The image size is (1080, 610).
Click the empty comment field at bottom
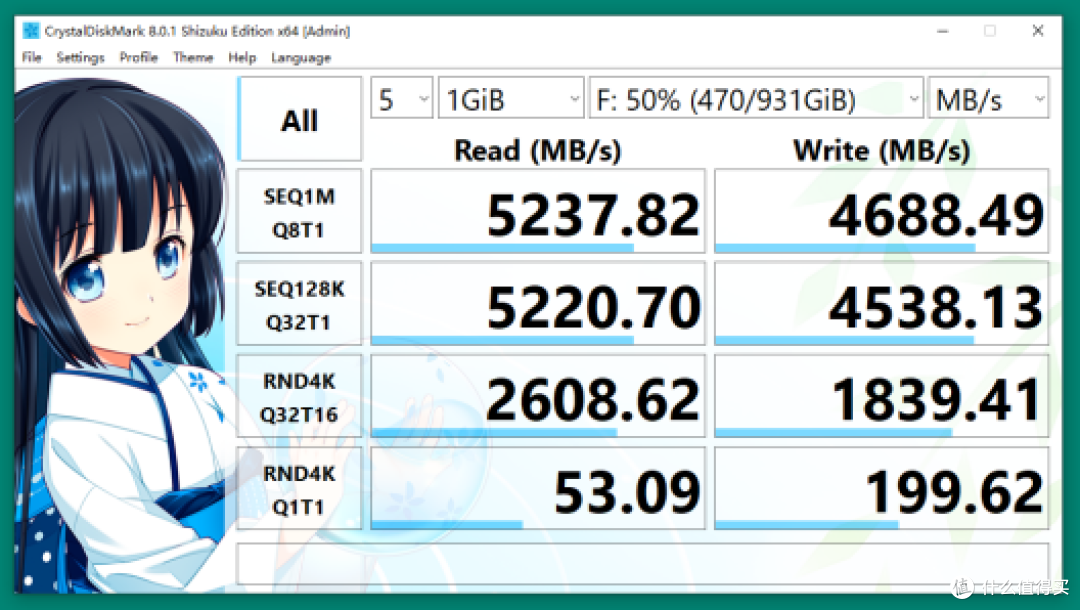click(x=643, y=564)
